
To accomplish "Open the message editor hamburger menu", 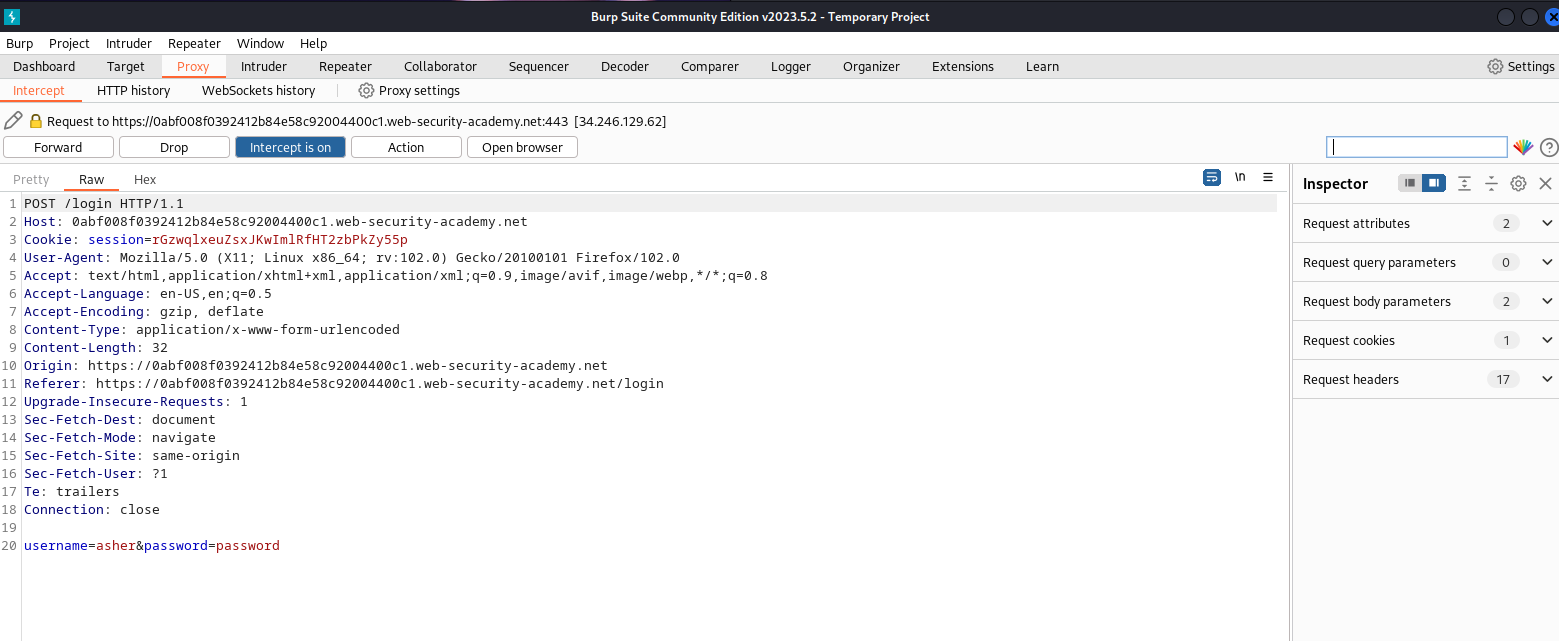I will pyautogui.click(x=1268, y=177).
